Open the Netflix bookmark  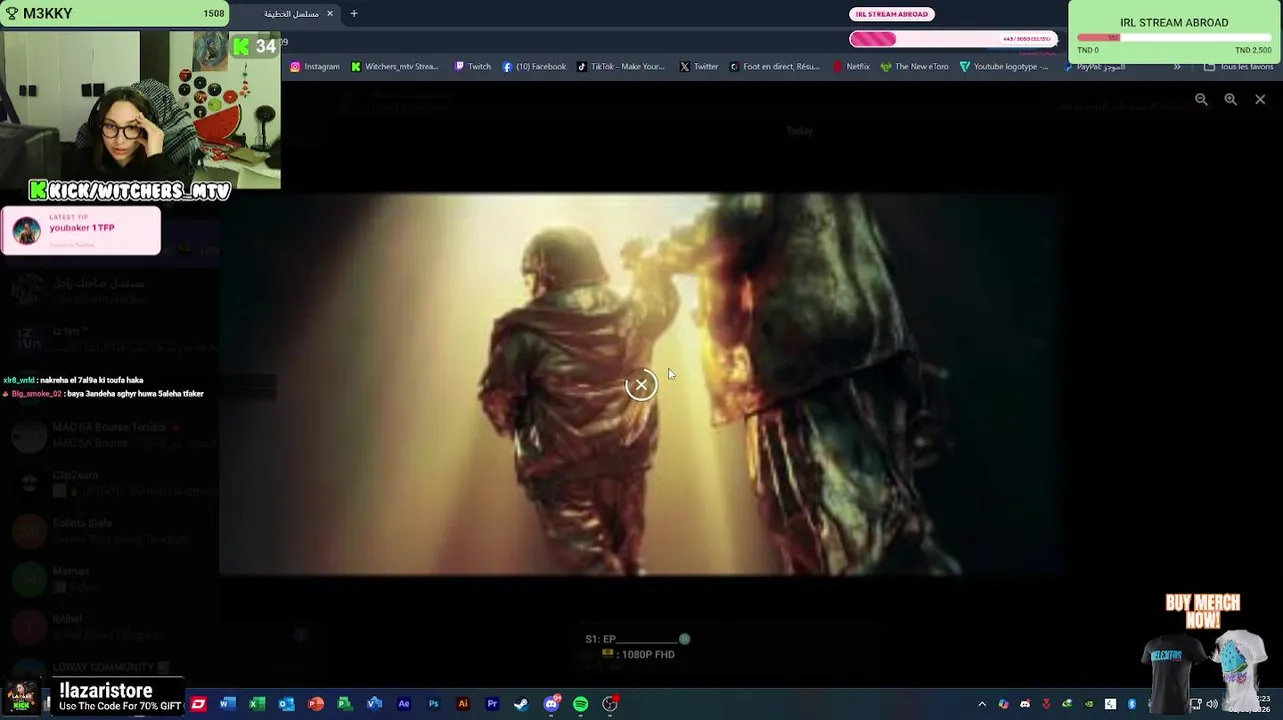pyautogui.click(x=851, y=67)
